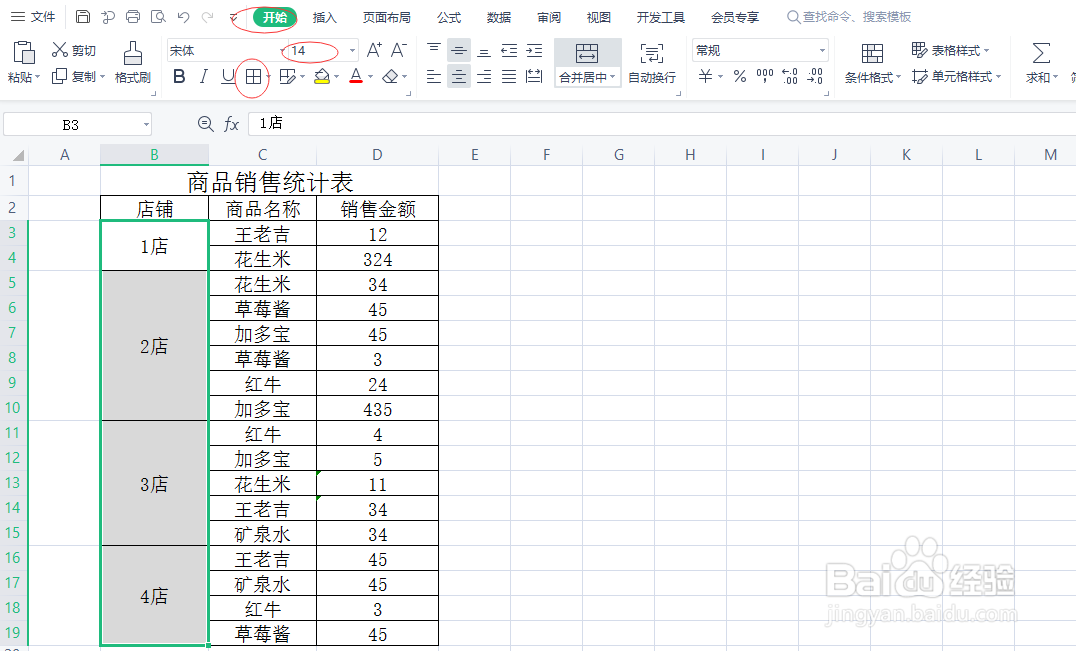Click the Cut (剪切) scissors button
Viewport: 1076px width, 651px height.
[73, 50]
